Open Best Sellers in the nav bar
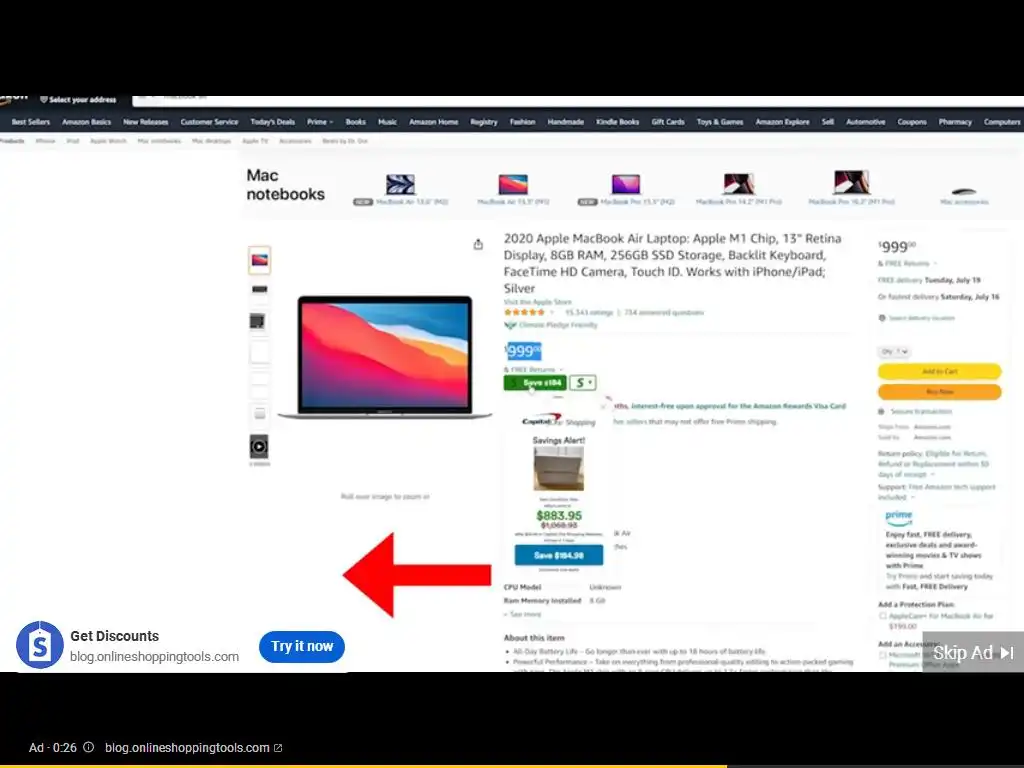Image resolution: width=1024 pixels, height=768 pixels. click(31, 122)
